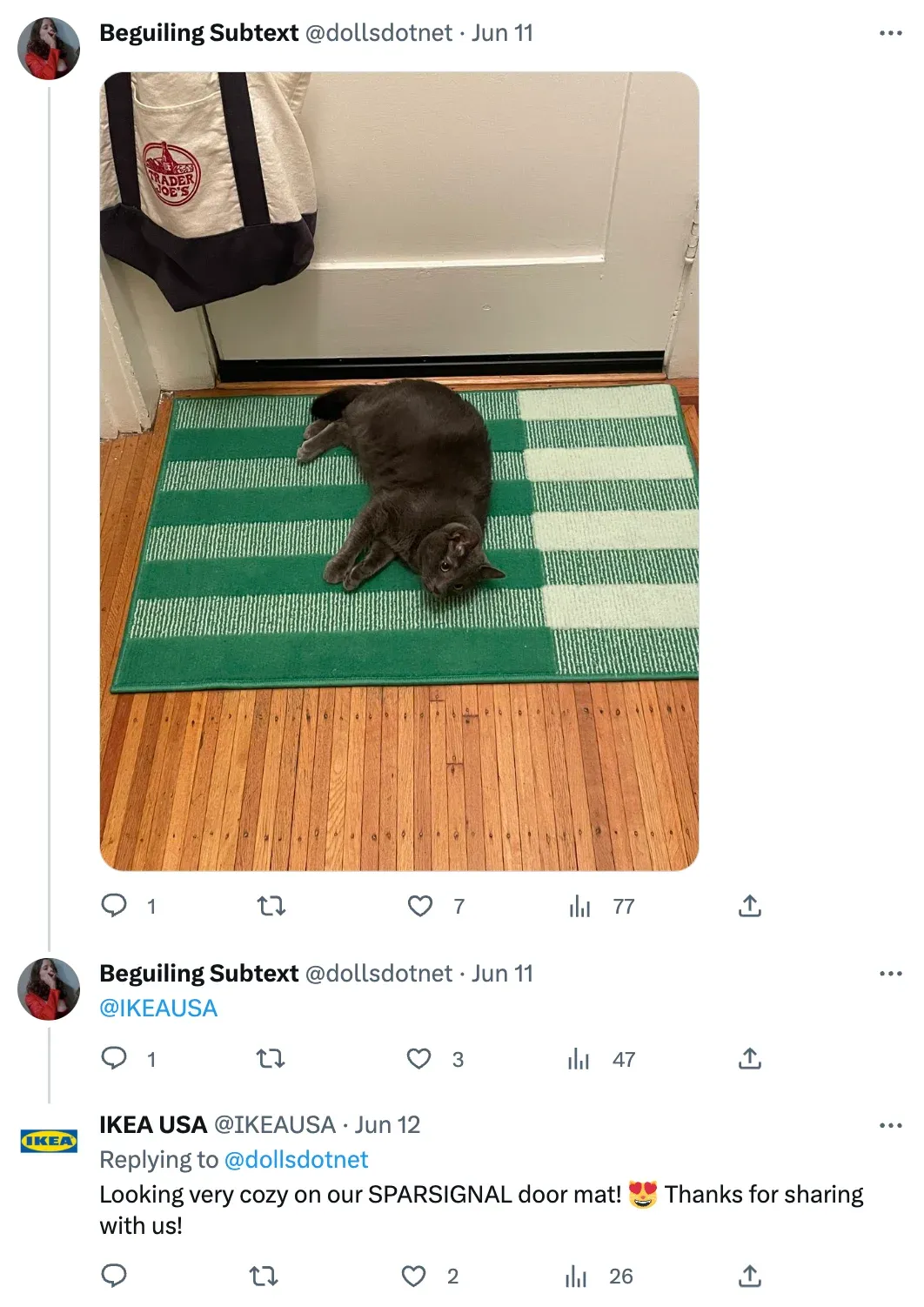The image size is (924, 1307).
Task: Reply to IKEA USA's tweet
Action: pyautogui.click(x=114, y=1276)
